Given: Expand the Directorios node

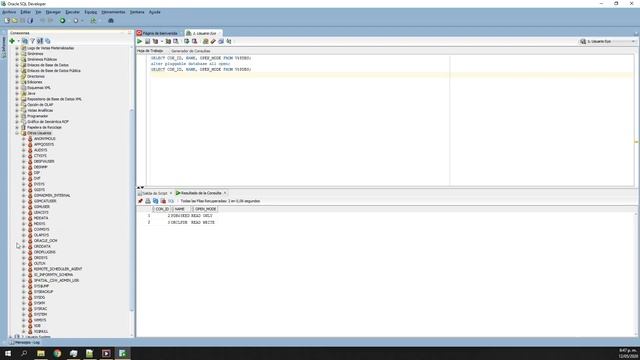Looking at the screenshot, I should [x=17, y=76].
